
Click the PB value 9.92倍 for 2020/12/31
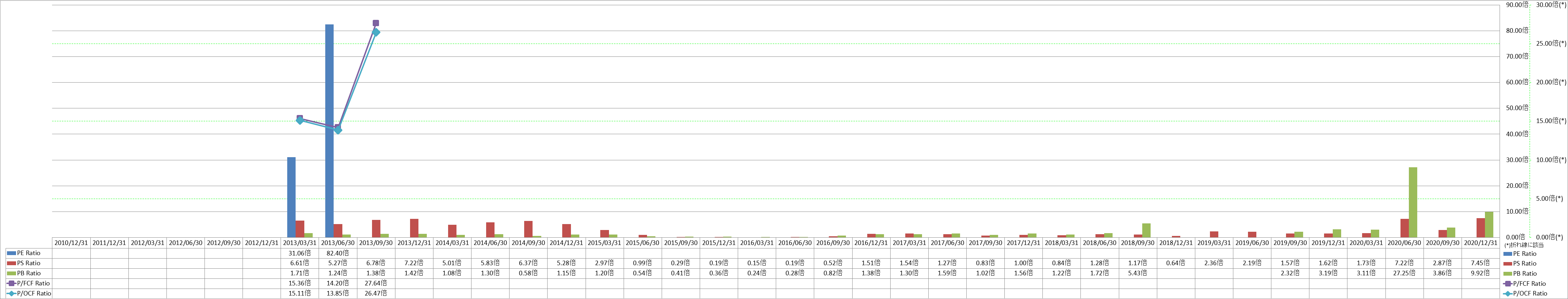coord(1480,274)
